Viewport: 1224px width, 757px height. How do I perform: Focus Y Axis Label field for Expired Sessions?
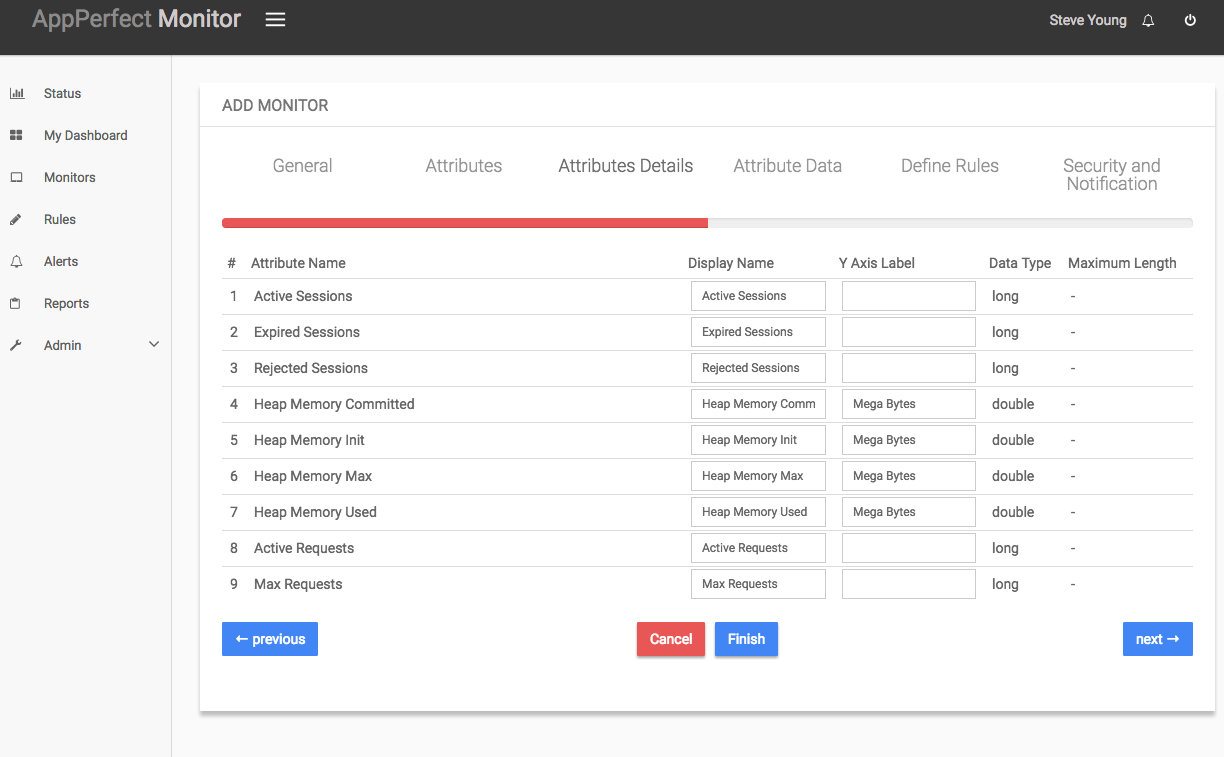[909, 332]
